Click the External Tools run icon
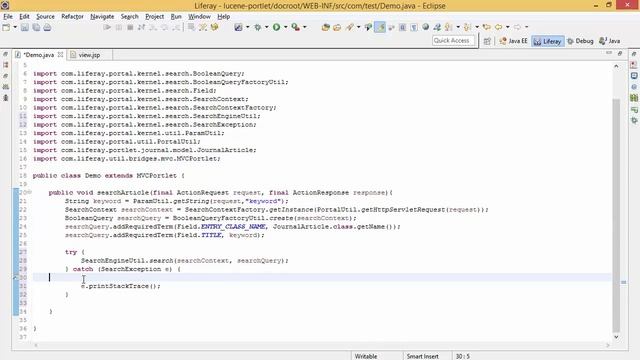This screenshot has height=360, width=640. [296, 27]
